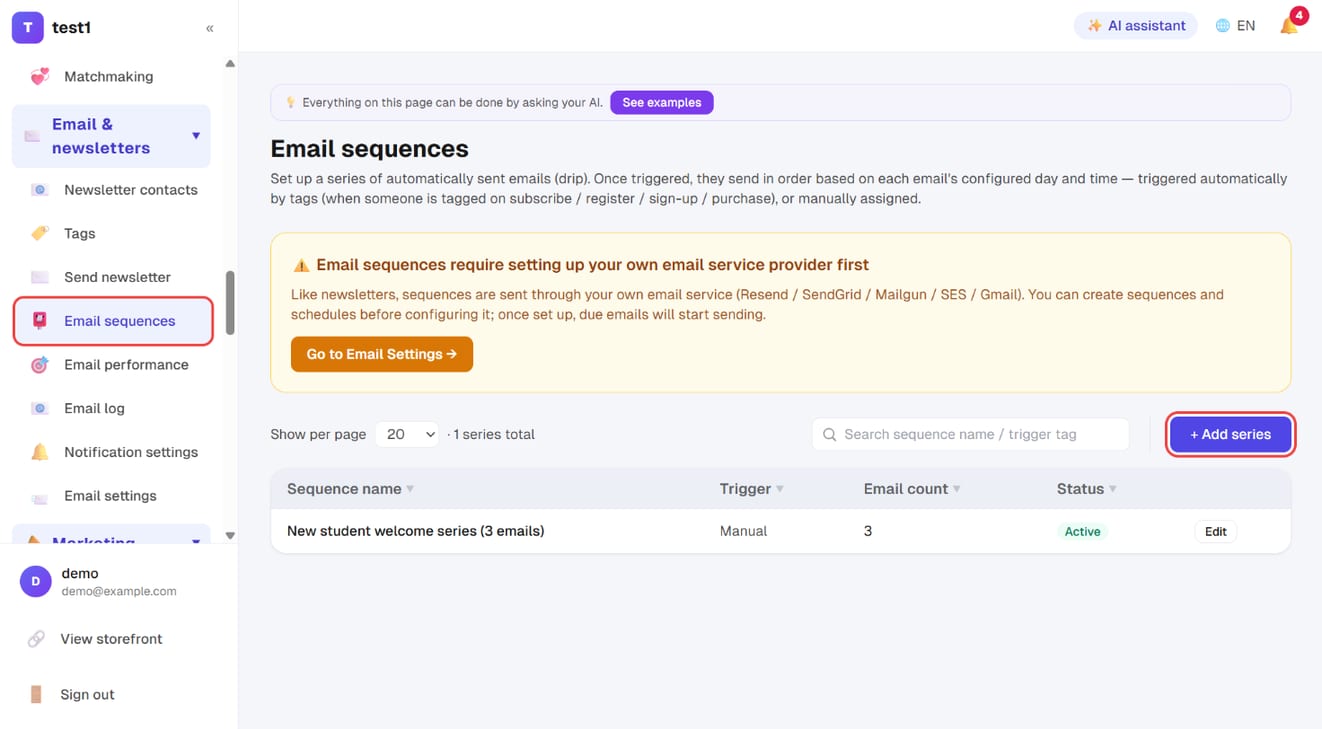Click the Send newsletter envelope icon
The height and width of the screenshot is (729, 1322).
click(40, 277)
